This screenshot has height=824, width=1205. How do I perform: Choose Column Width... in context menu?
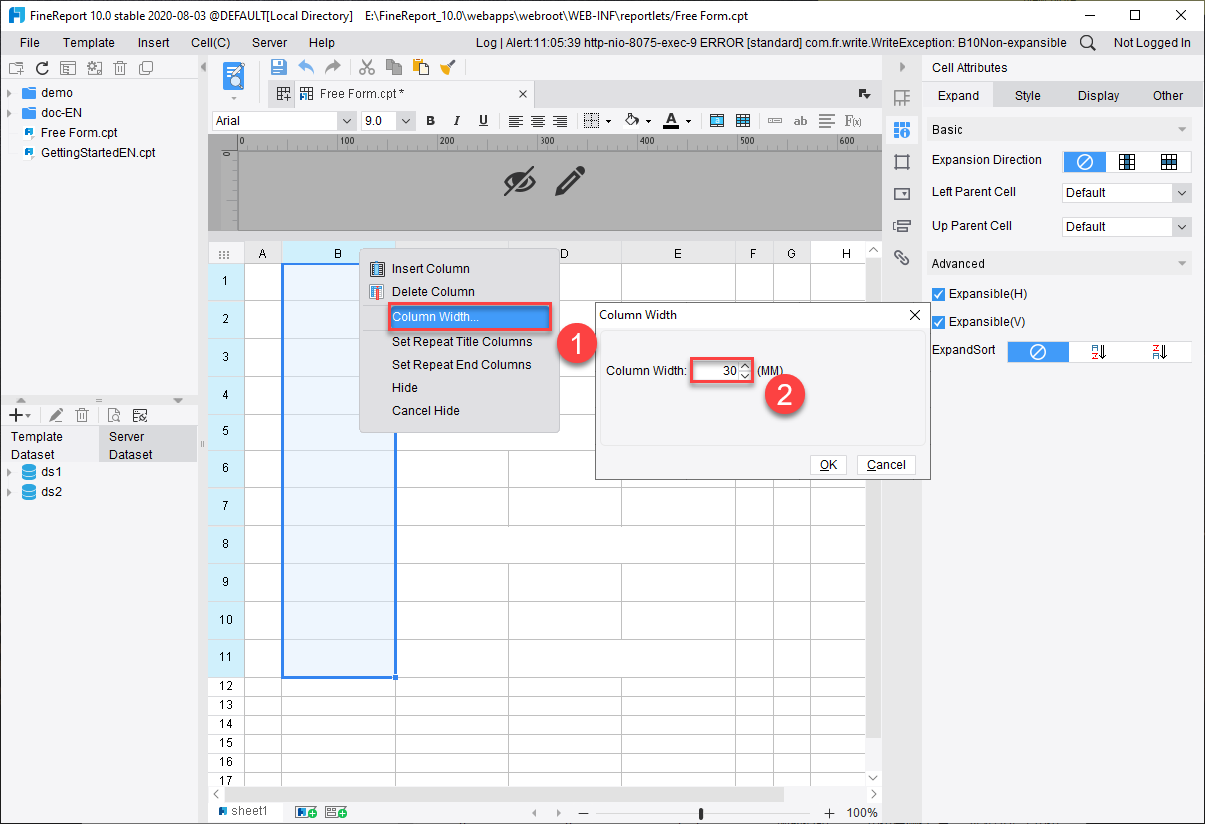click(x=469, y=318)
